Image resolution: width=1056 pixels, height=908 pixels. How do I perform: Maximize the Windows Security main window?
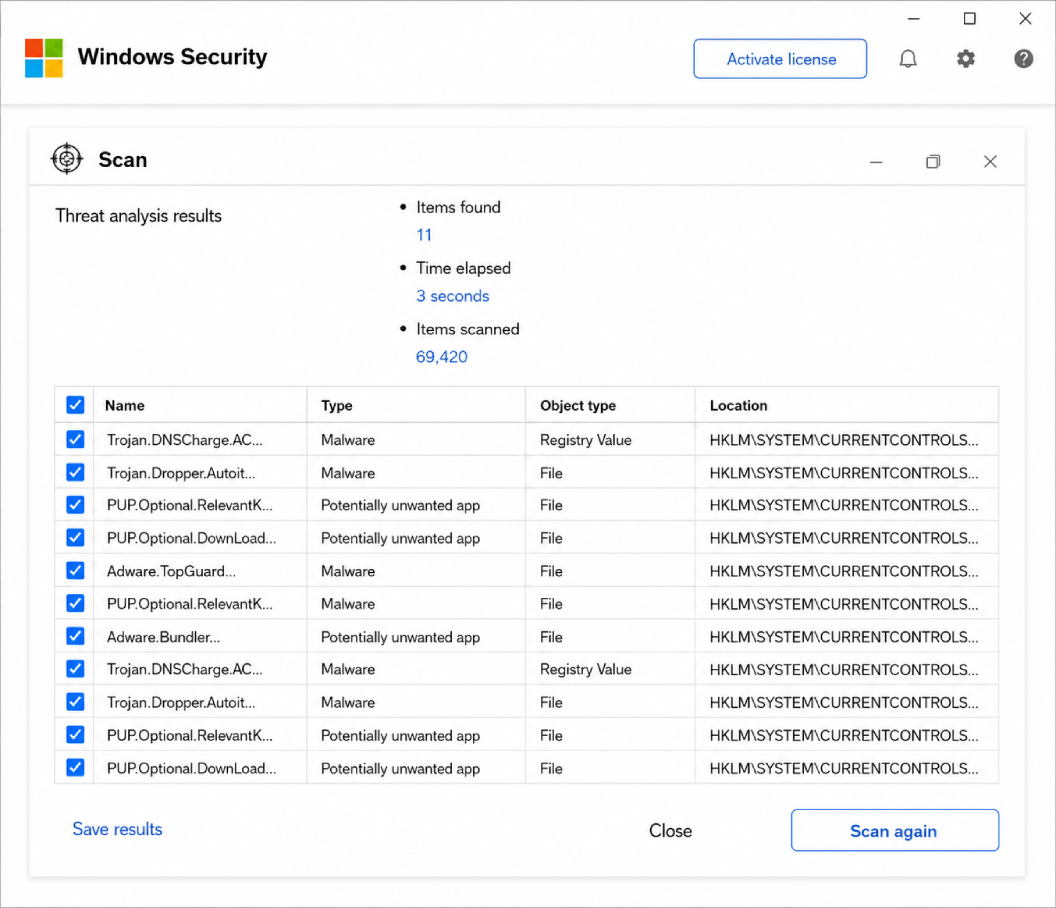[x=970, y=19]
